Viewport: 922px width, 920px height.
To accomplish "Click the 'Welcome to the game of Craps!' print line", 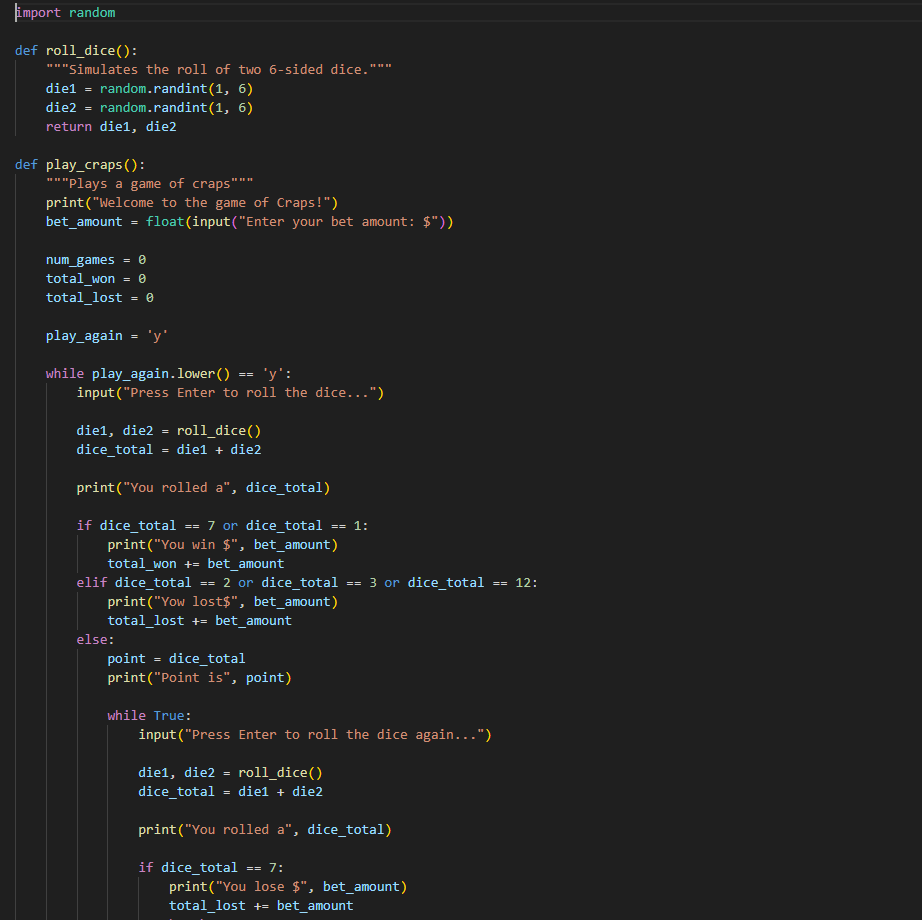I will pyautogui.click(x=192, y=203).
